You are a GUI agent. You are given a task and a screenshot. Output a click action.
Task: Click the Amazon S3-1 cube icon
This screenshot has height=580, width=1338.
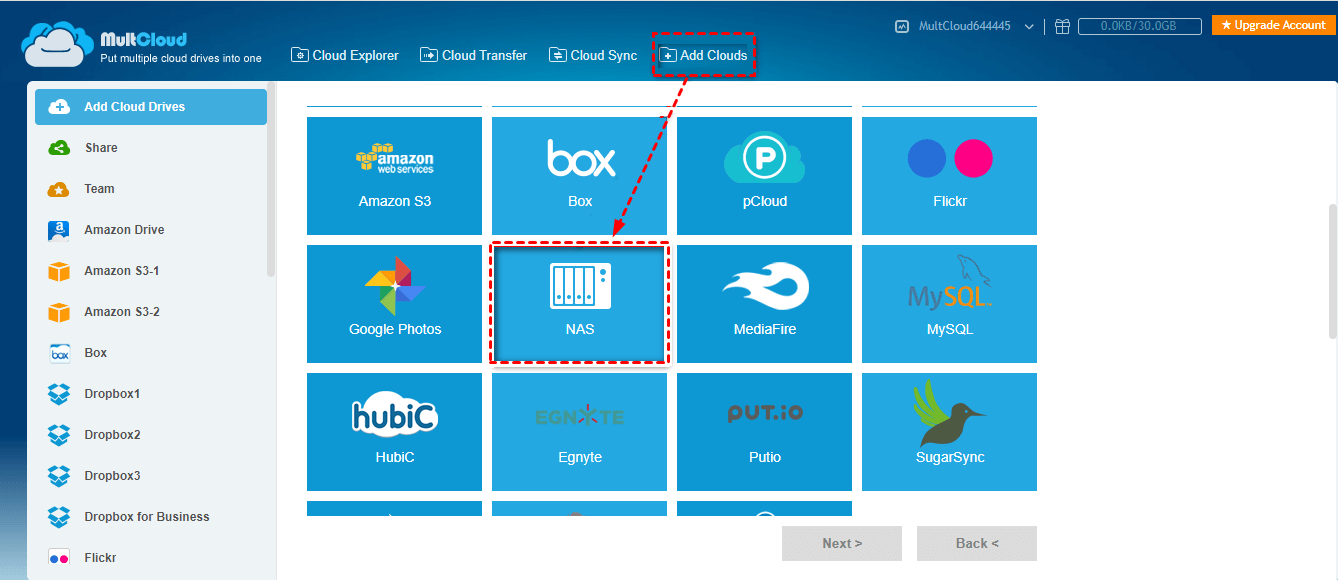click(x=59, y=271)
